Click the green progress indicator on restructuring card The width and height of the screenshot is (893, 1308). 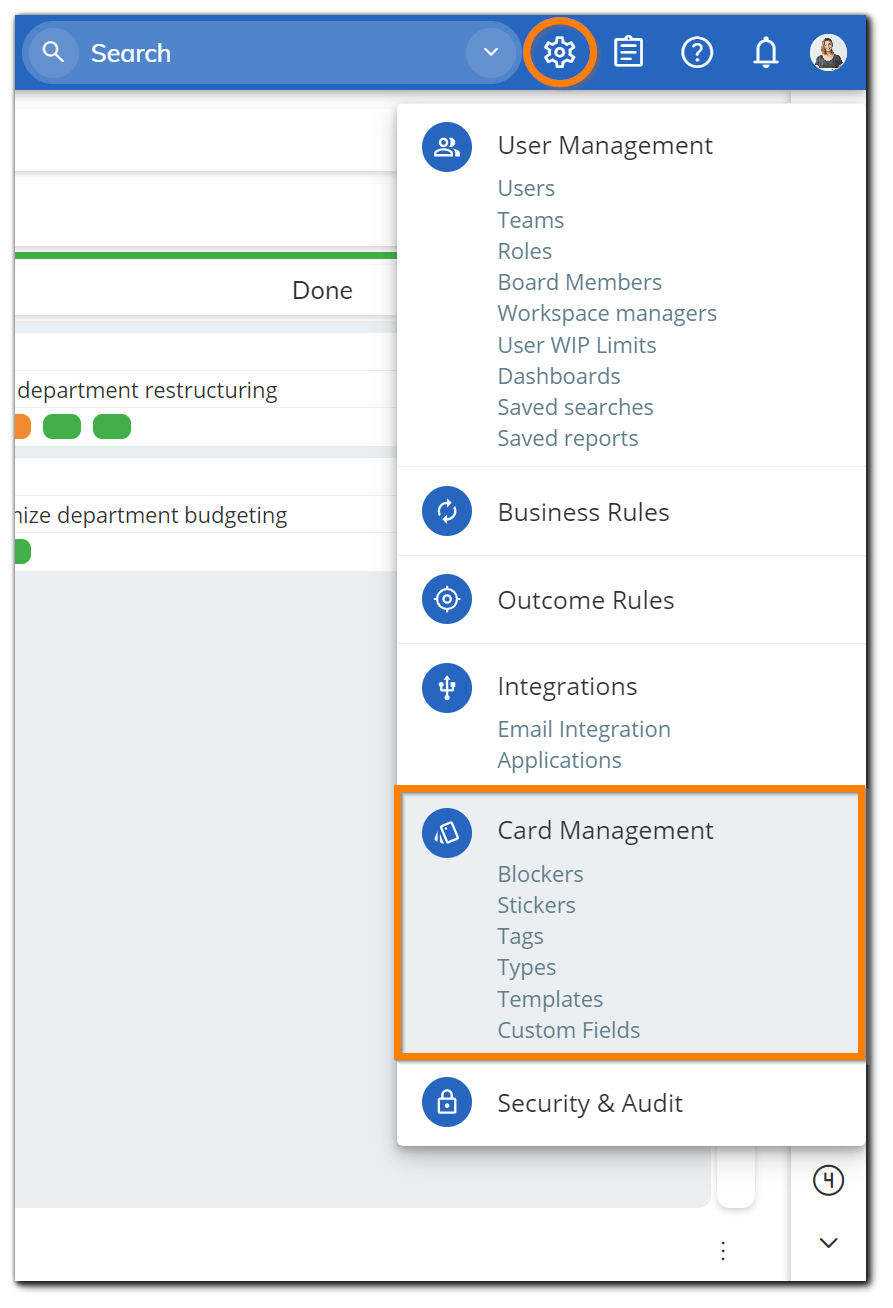(62, 426)
